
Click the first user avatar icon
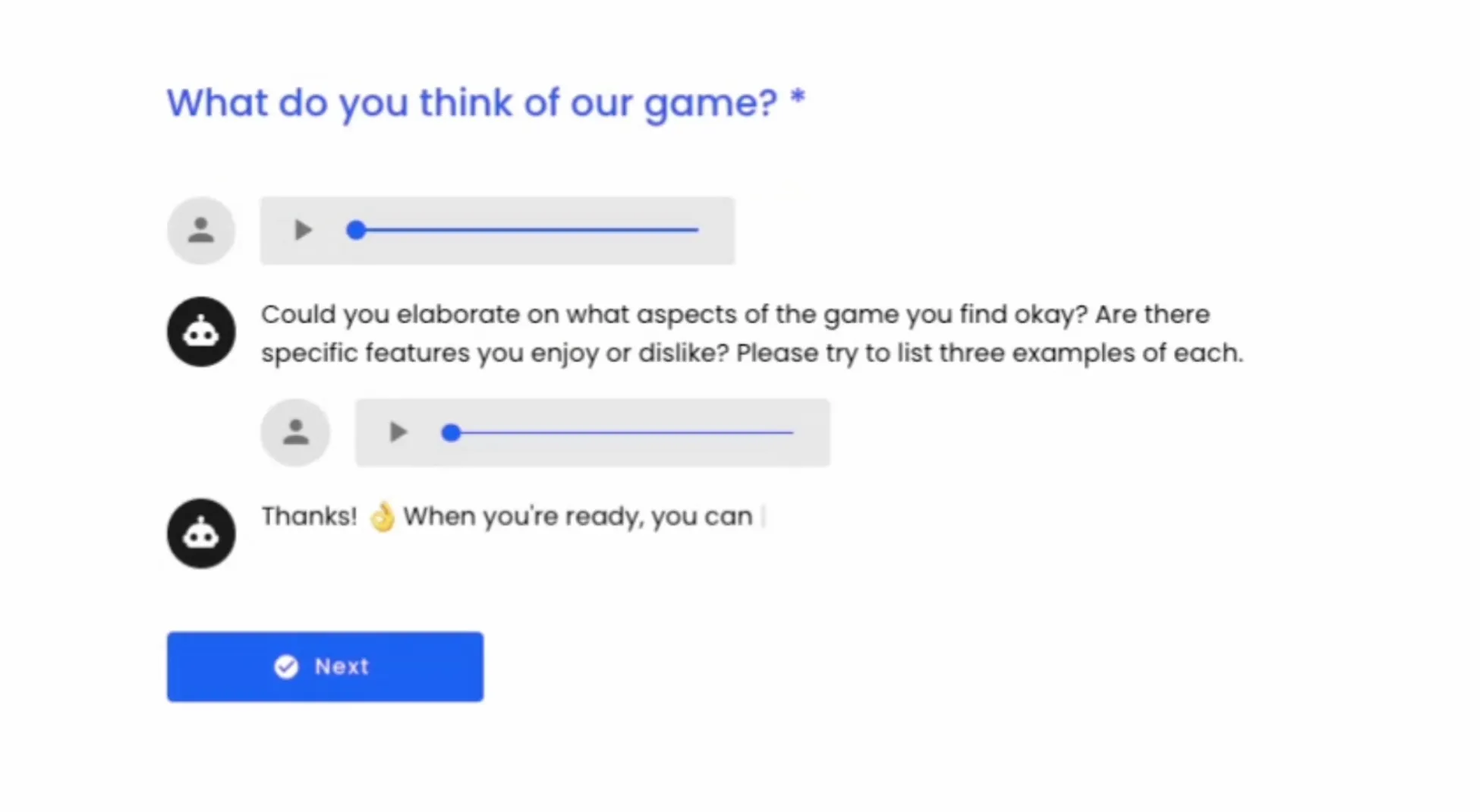tap(201, 231)
